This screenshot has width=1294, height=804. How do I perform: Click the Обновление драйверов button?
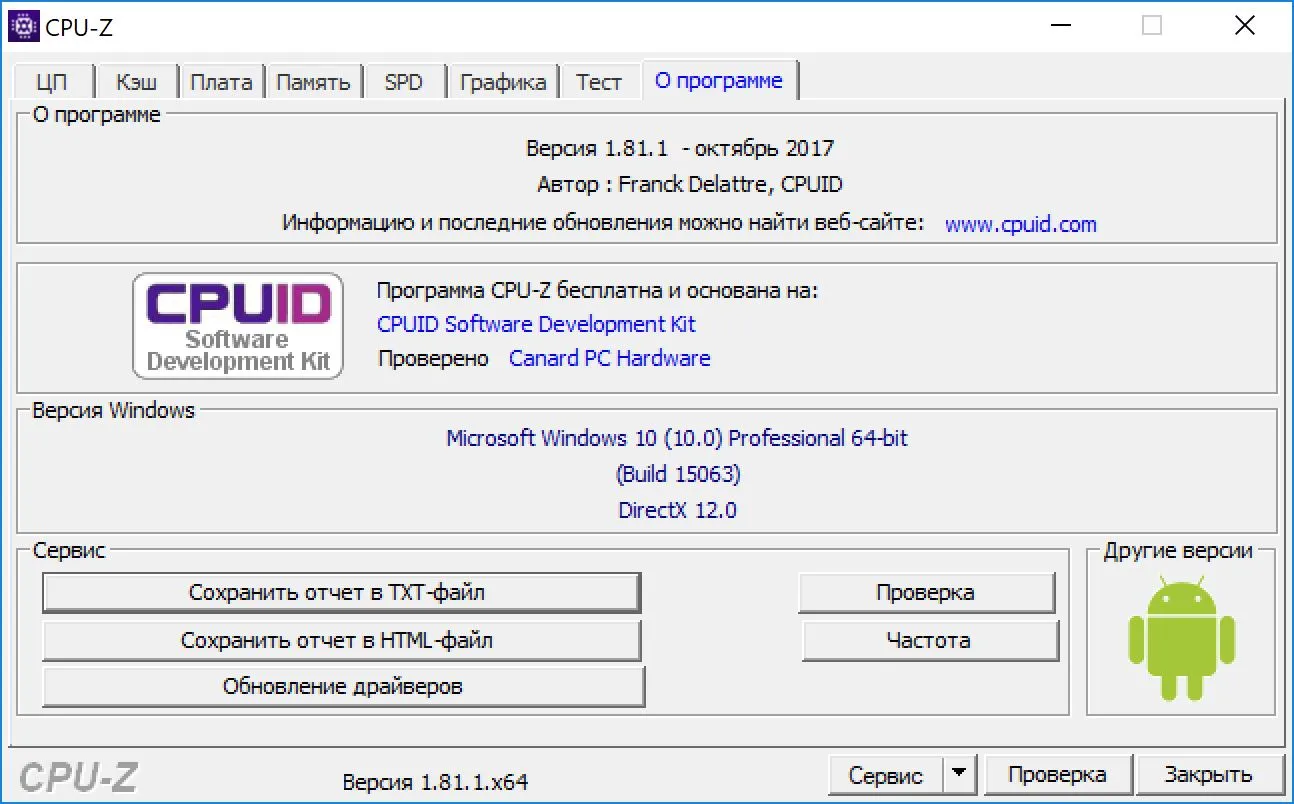tap(343, 687)
